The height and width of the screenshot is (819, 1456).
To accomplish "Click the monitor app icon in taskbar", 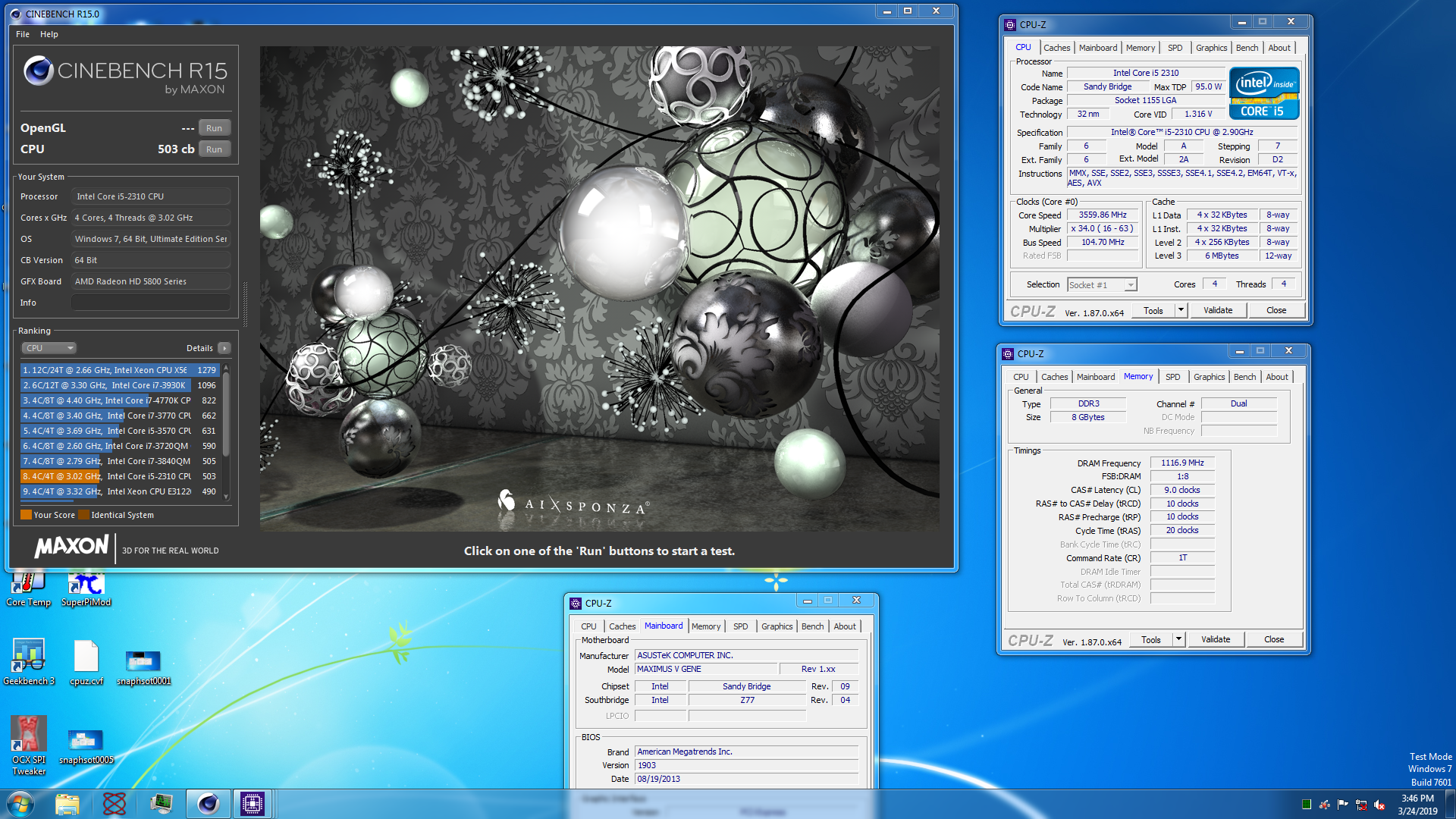I will 161,804.
